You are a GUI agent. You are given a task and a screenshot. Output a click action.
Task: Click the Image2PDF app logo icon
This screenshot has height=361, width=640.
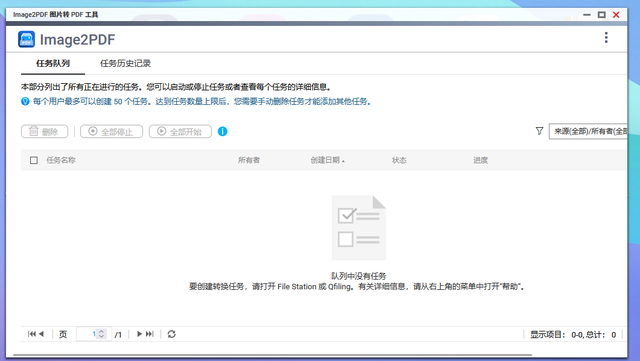[x=27, y=40]
